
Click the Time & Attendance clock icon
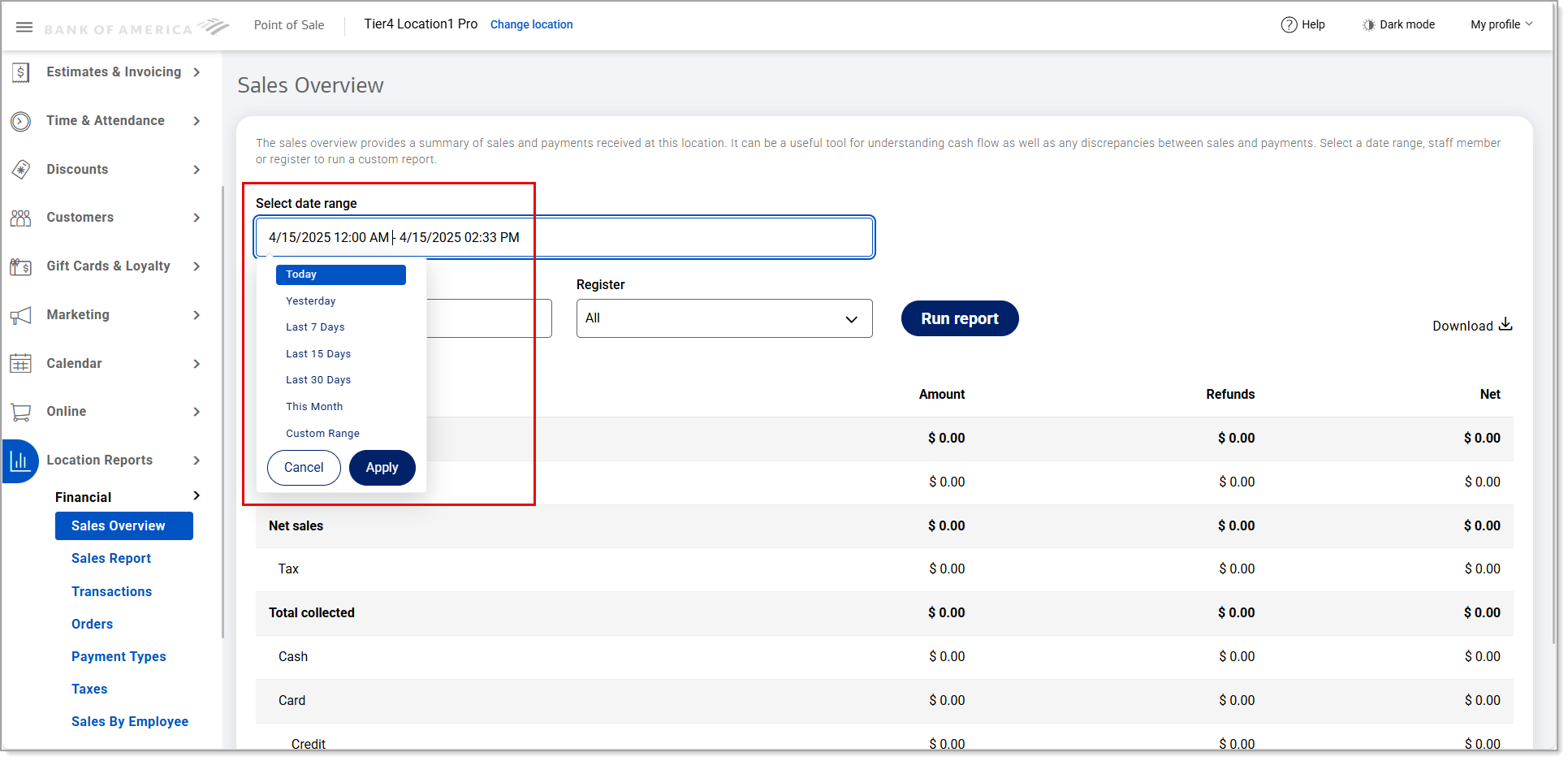pos(21,121)
